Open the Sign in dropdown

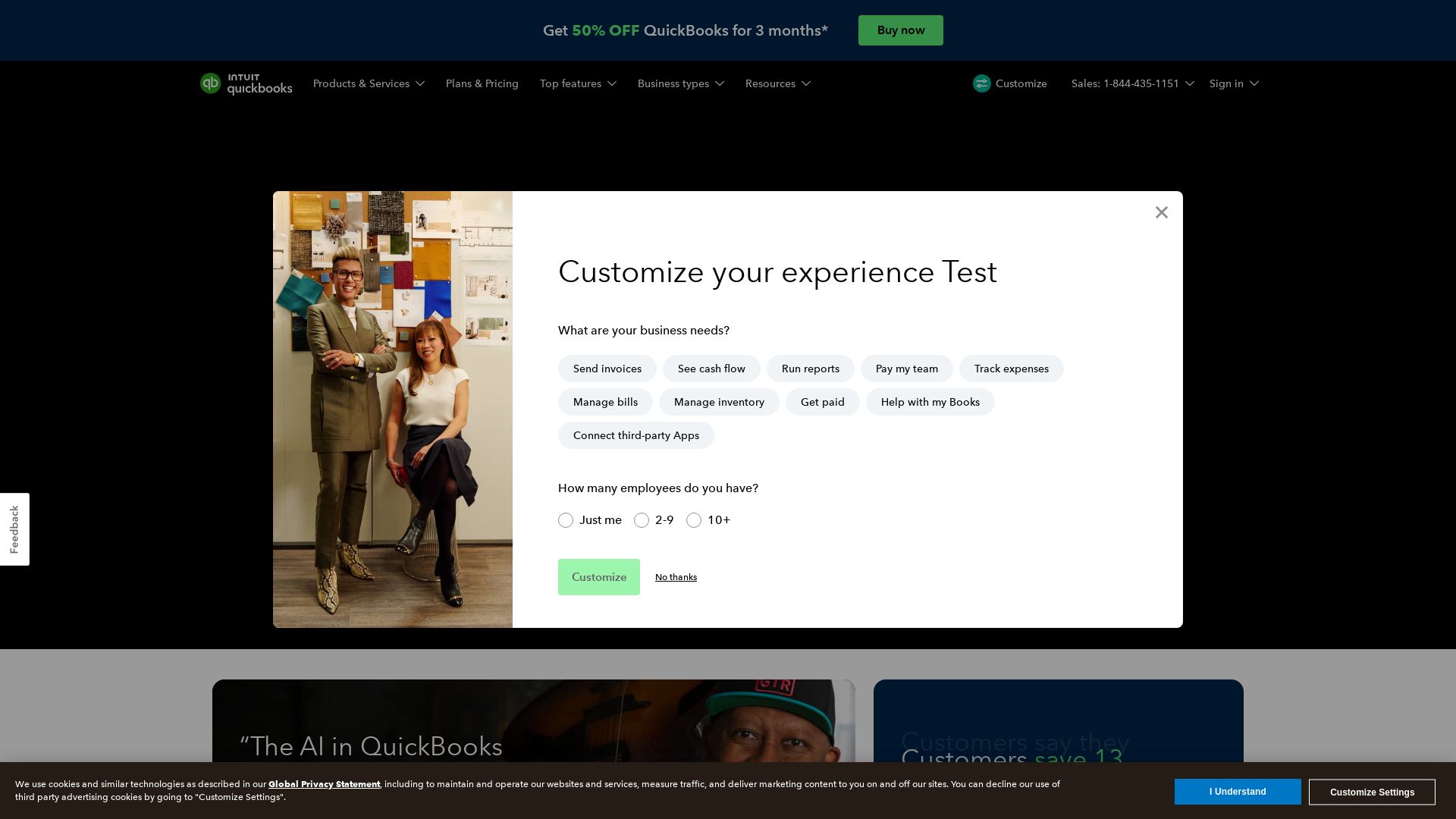1234,83
